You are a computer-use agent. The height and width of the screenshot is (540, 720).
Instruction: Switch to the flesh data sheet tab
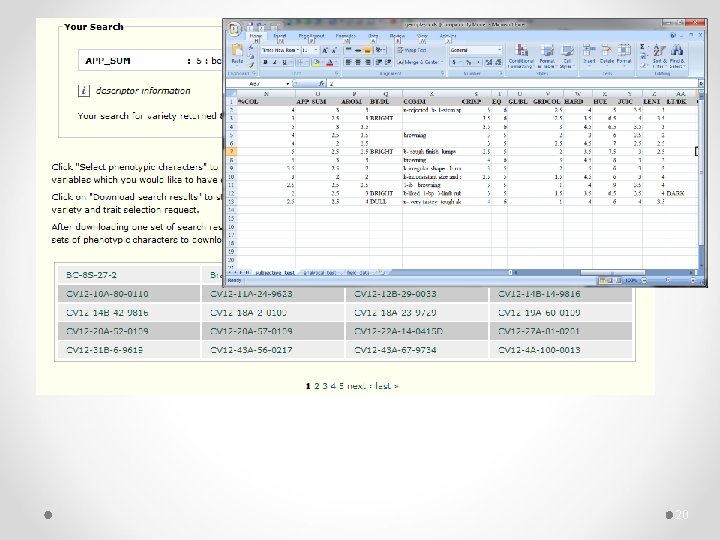358,273
